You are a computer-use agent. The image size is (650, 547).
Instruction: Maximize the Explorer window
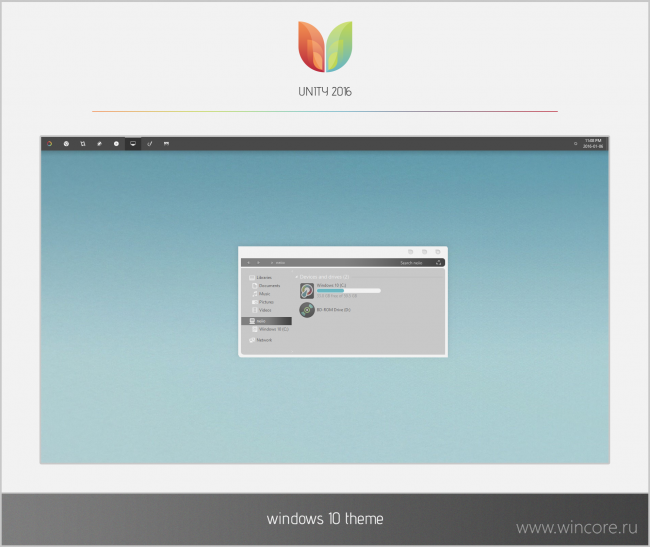coord(424,252)
